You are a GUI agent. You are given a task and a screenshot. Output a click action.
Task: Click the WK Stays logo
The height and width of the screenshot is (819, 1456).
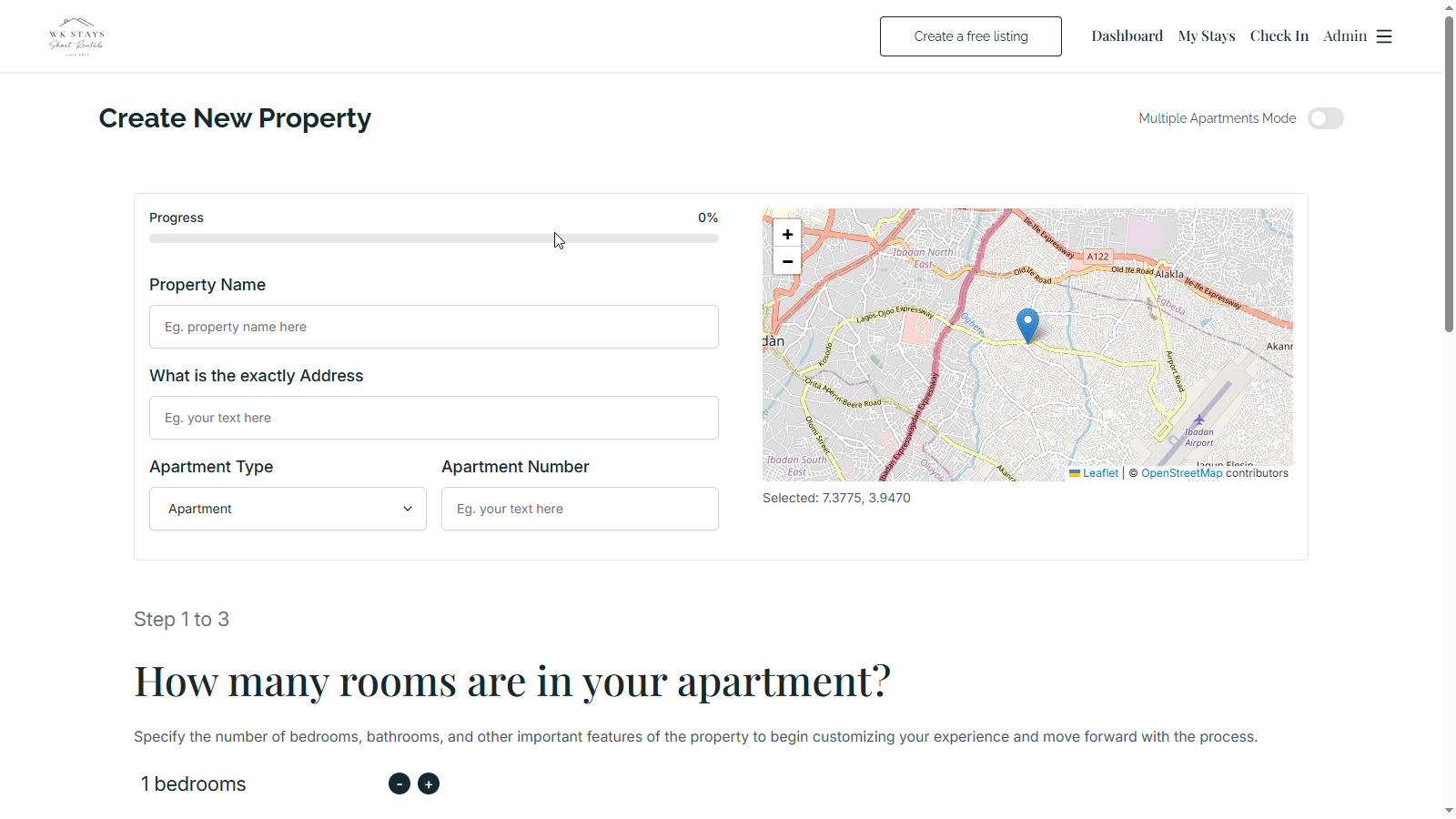76,36
